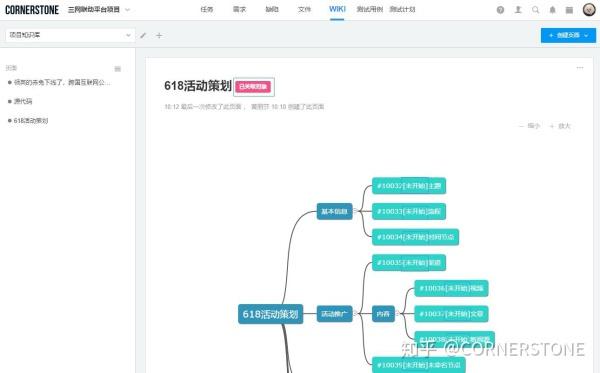Switch to the 文件 tab

point(304,9)
